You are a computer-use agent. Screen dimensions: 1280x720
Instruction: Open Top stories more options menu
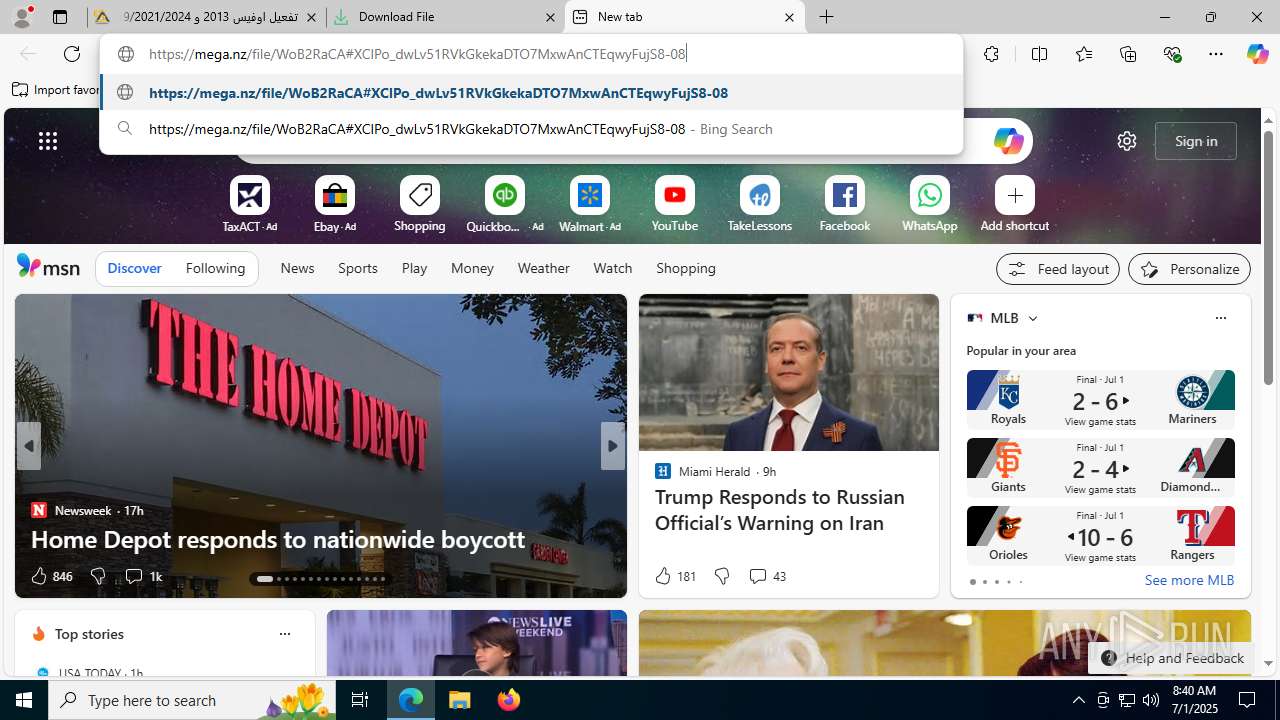click(284, 634)
